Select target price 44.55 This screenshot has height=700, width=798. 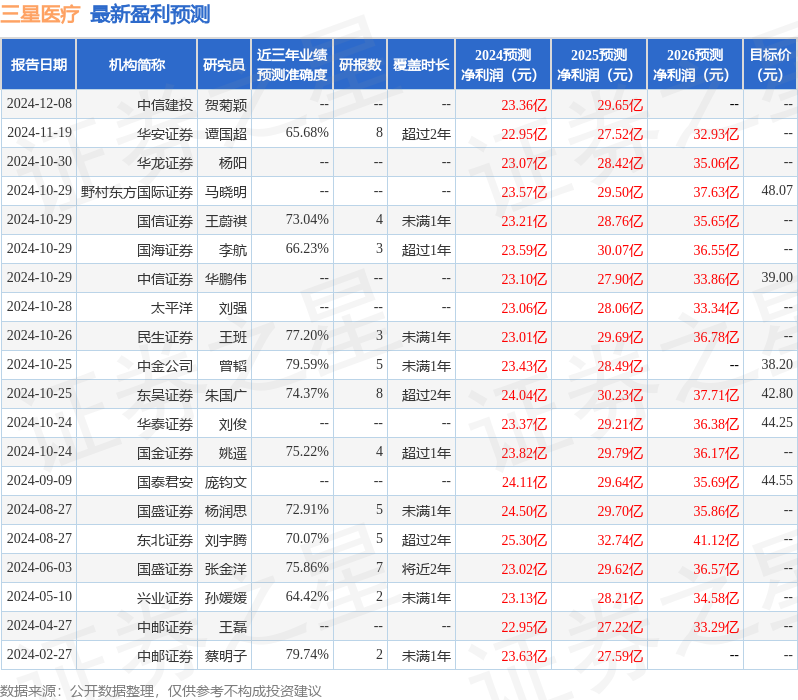(x=777, y=481)
